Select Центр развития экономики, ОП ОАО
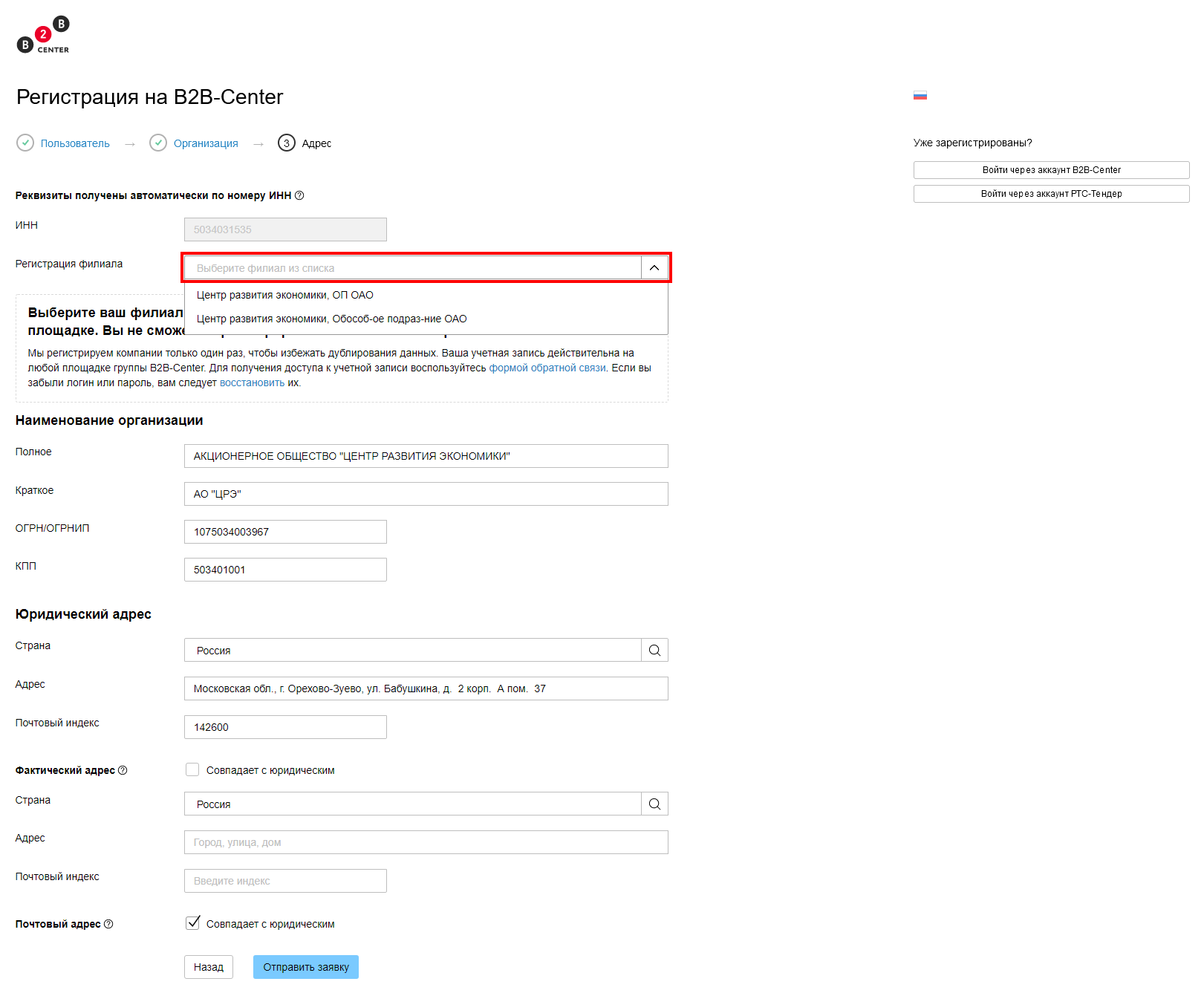 (x=426, y=295)
